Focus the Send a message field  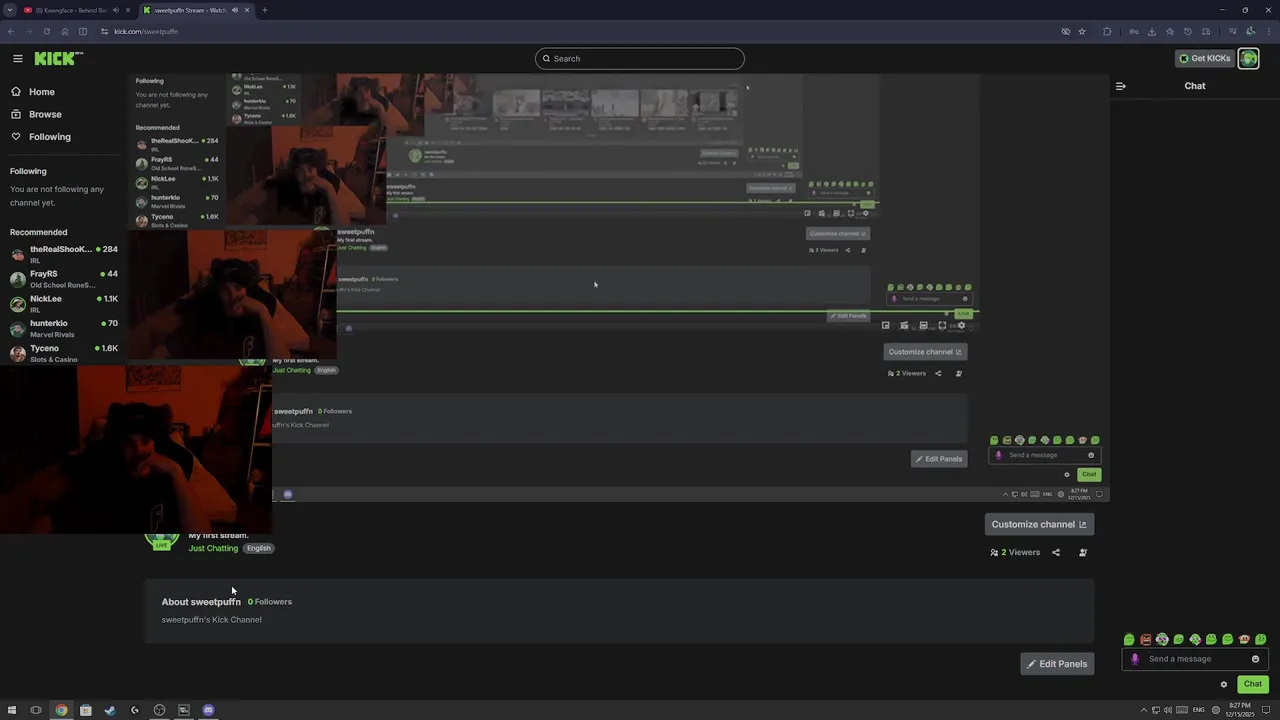click(1196, 659)
